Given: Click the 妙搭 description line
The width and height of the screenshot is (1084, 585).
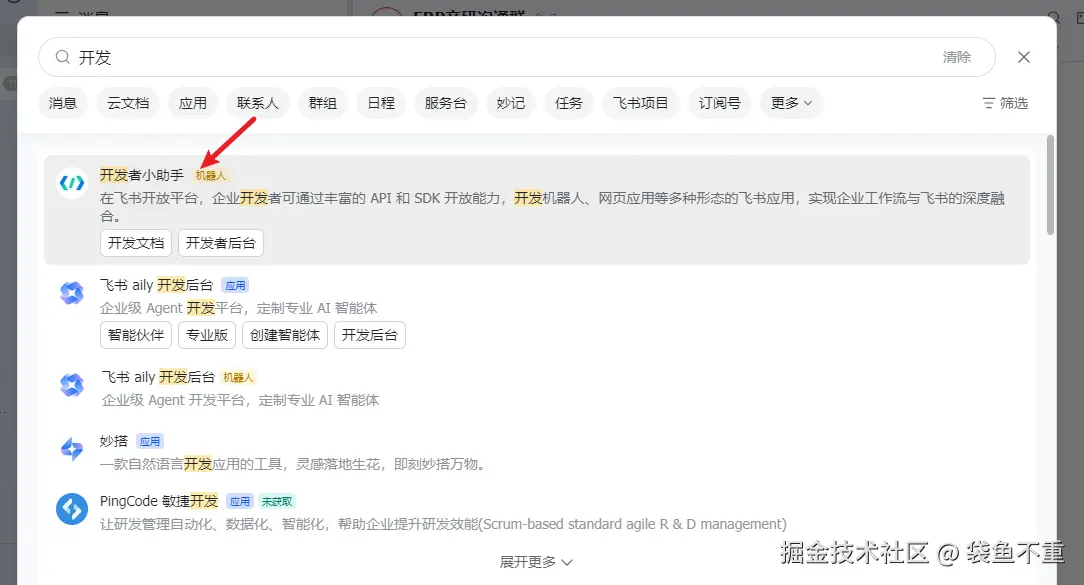Looking at the screenshot, I should 295,464.
